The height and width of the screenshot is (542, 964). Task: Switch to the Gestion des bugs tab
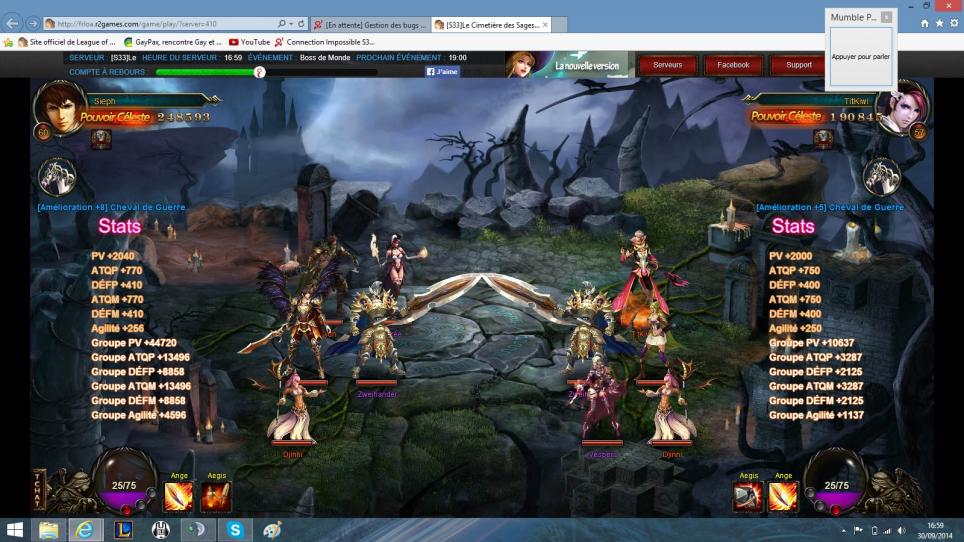pyautogui.click(x=370, y=24)
